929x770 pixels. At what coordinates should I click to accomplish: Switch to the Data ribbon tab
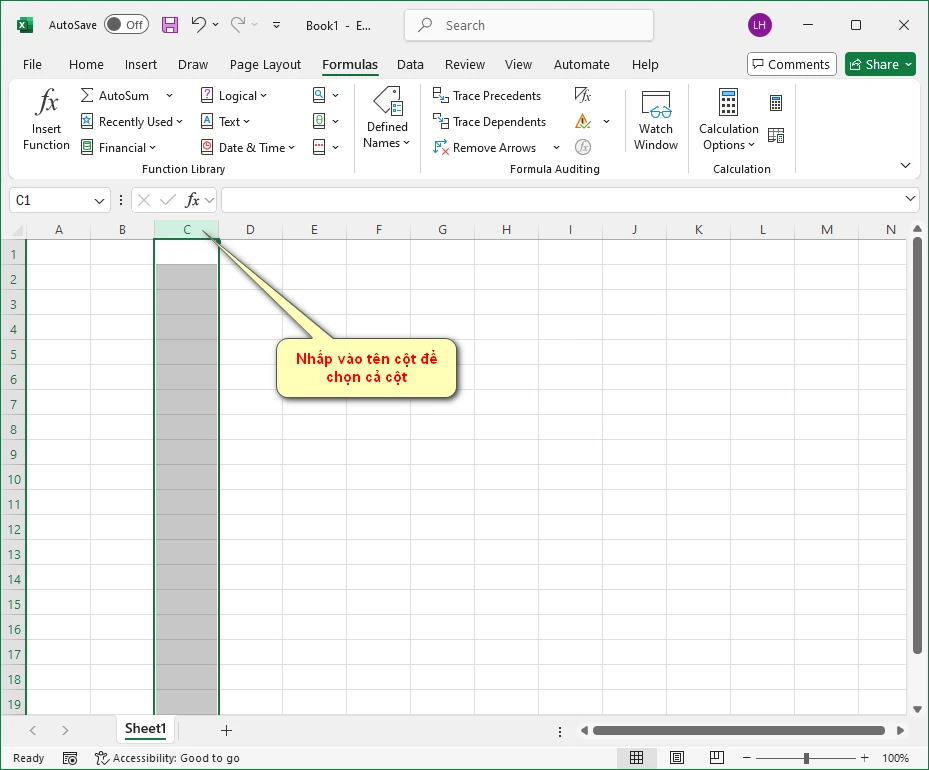pos(410,64)
